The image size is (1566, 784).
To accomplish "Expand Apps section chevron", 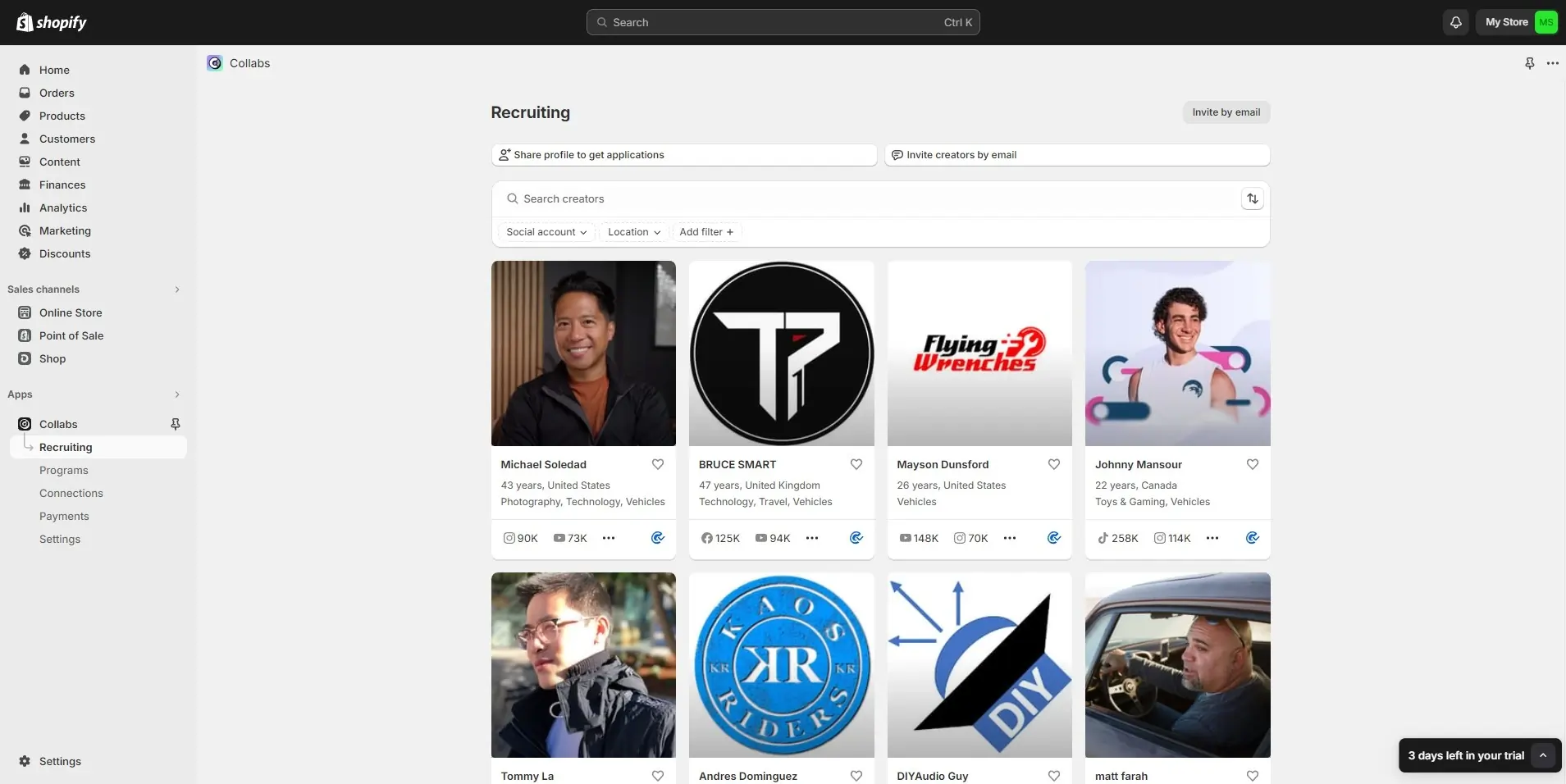I will coord(176,394).
